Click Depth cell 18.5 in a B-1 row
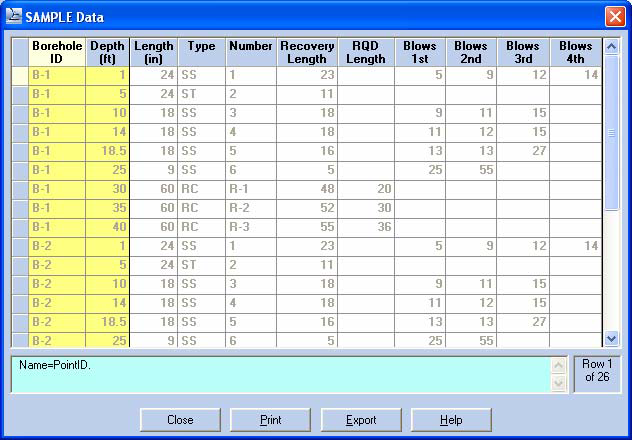This screenshot has width=632, height=440. (107, 151)
